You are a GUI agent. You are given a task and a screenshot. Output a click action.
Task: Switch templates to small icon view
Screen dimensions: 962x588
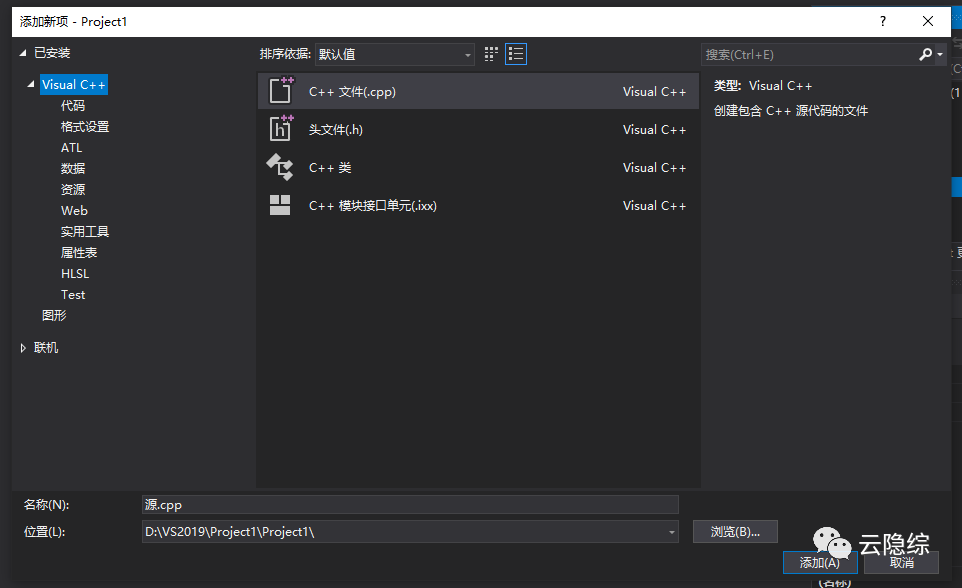click(489, 54)
